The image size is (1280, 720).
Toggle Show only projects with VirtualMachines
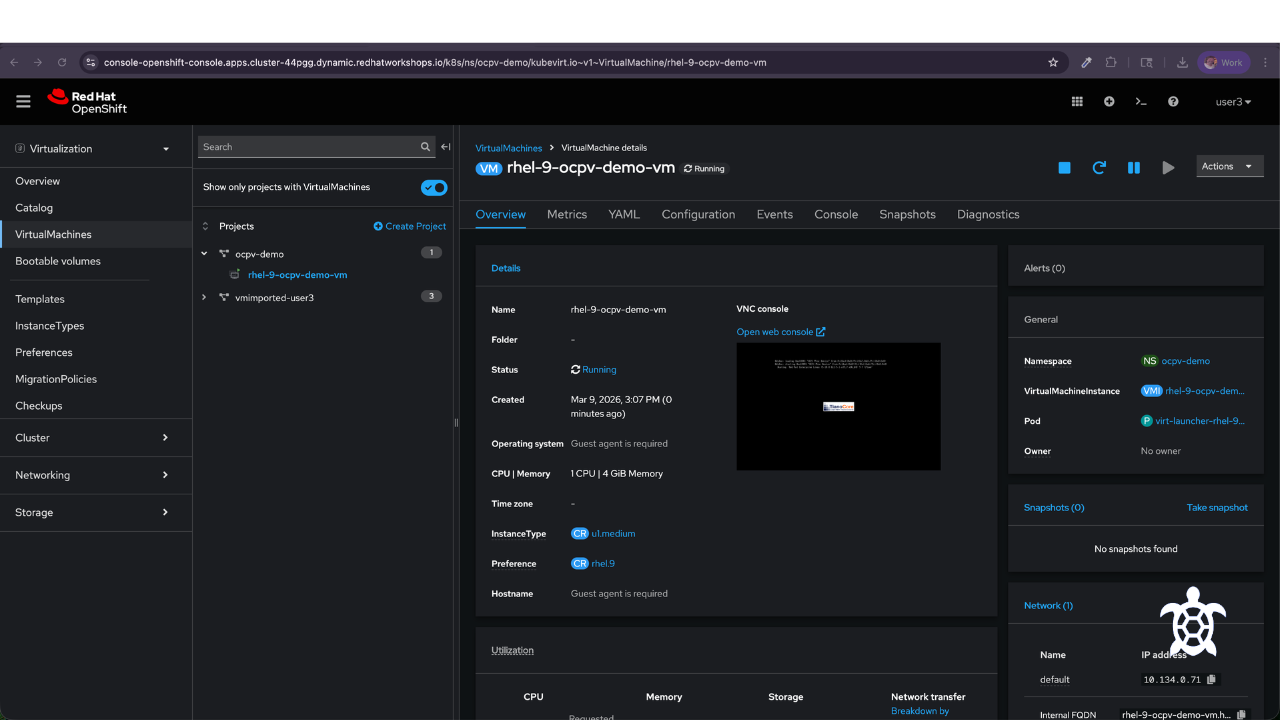[x=434, y=187]
